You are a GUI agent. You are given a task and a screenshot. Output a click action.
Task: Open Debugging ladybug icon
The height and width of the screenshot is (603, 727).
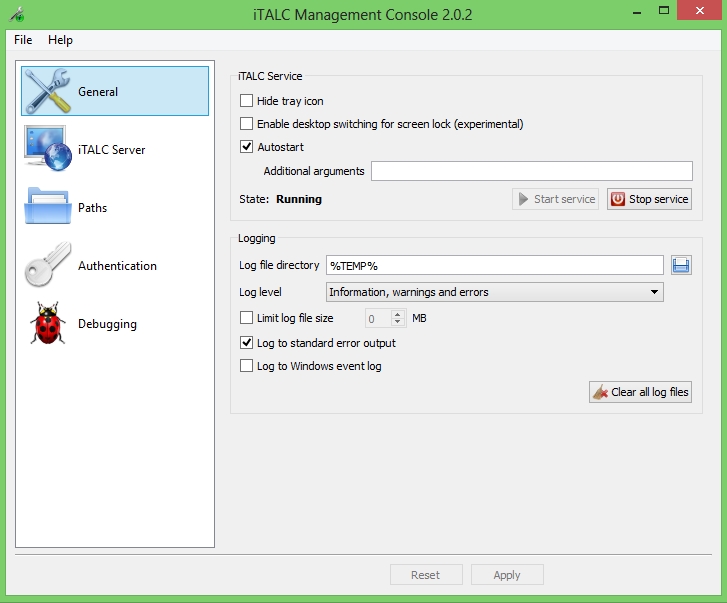pos(48,323)
